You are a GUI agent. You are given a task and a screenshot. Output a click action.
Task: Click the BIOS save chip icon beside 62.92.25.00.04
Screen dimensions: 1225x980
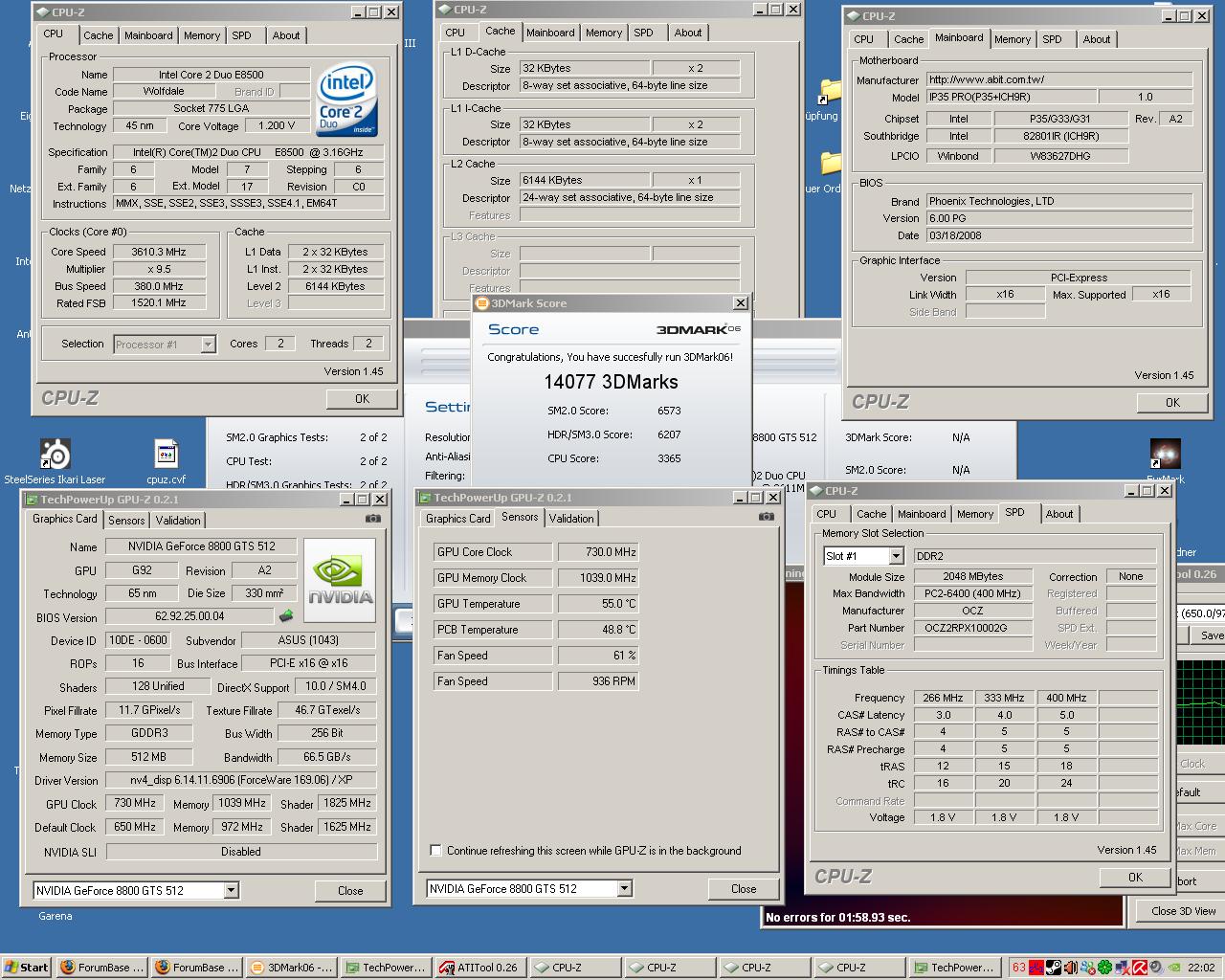[285, 615]
